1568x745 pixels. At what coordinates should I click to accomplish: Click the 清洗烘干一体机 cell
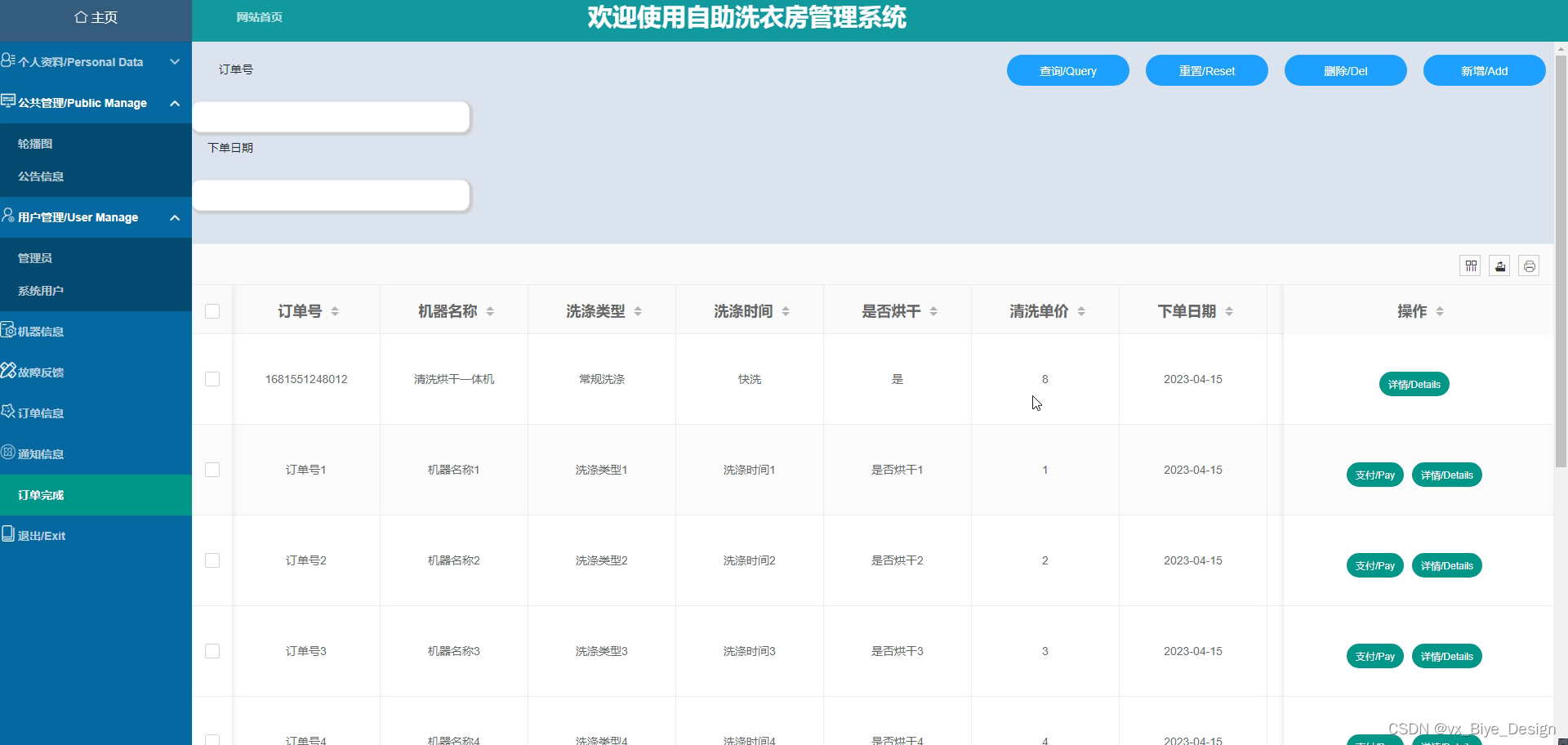(454, 379)
